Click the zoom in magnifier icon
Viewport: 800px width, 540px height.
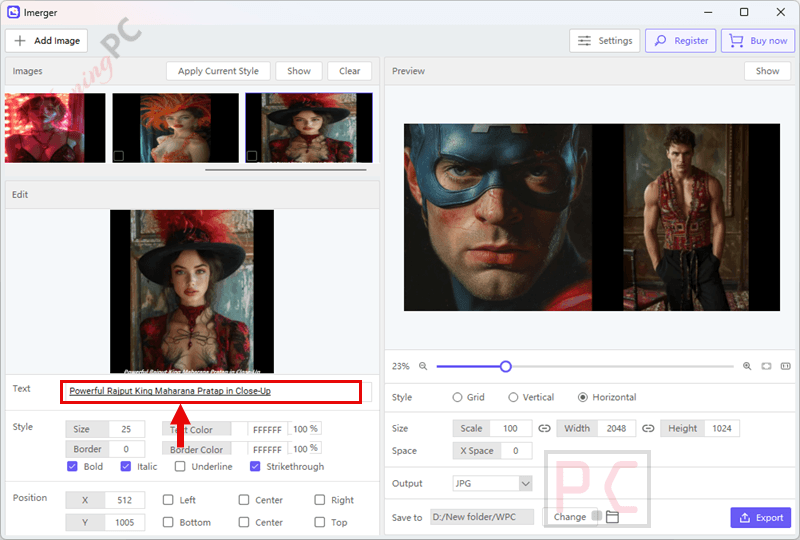747,366
